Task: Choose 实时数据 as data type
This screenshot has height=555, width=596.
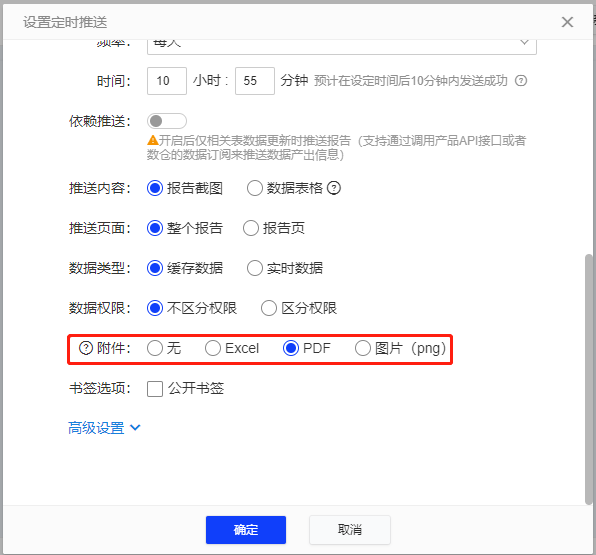Action: [255, 268]
